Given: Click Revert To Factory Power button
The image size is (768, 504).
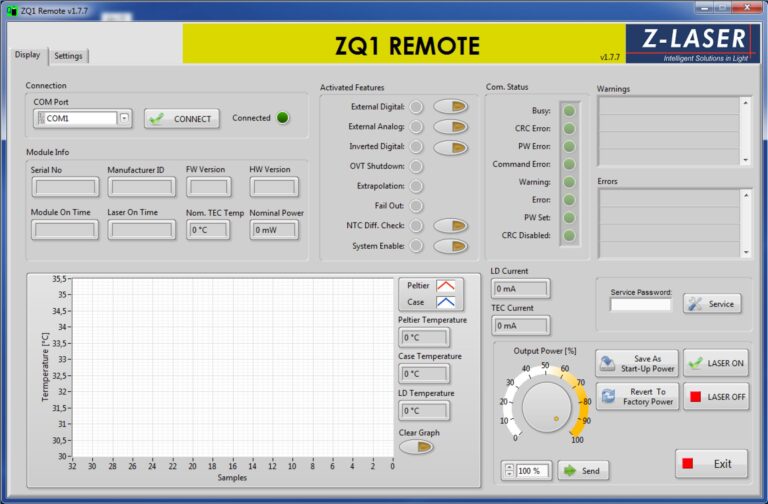Looking at the screenshot, I should point(637,397).
